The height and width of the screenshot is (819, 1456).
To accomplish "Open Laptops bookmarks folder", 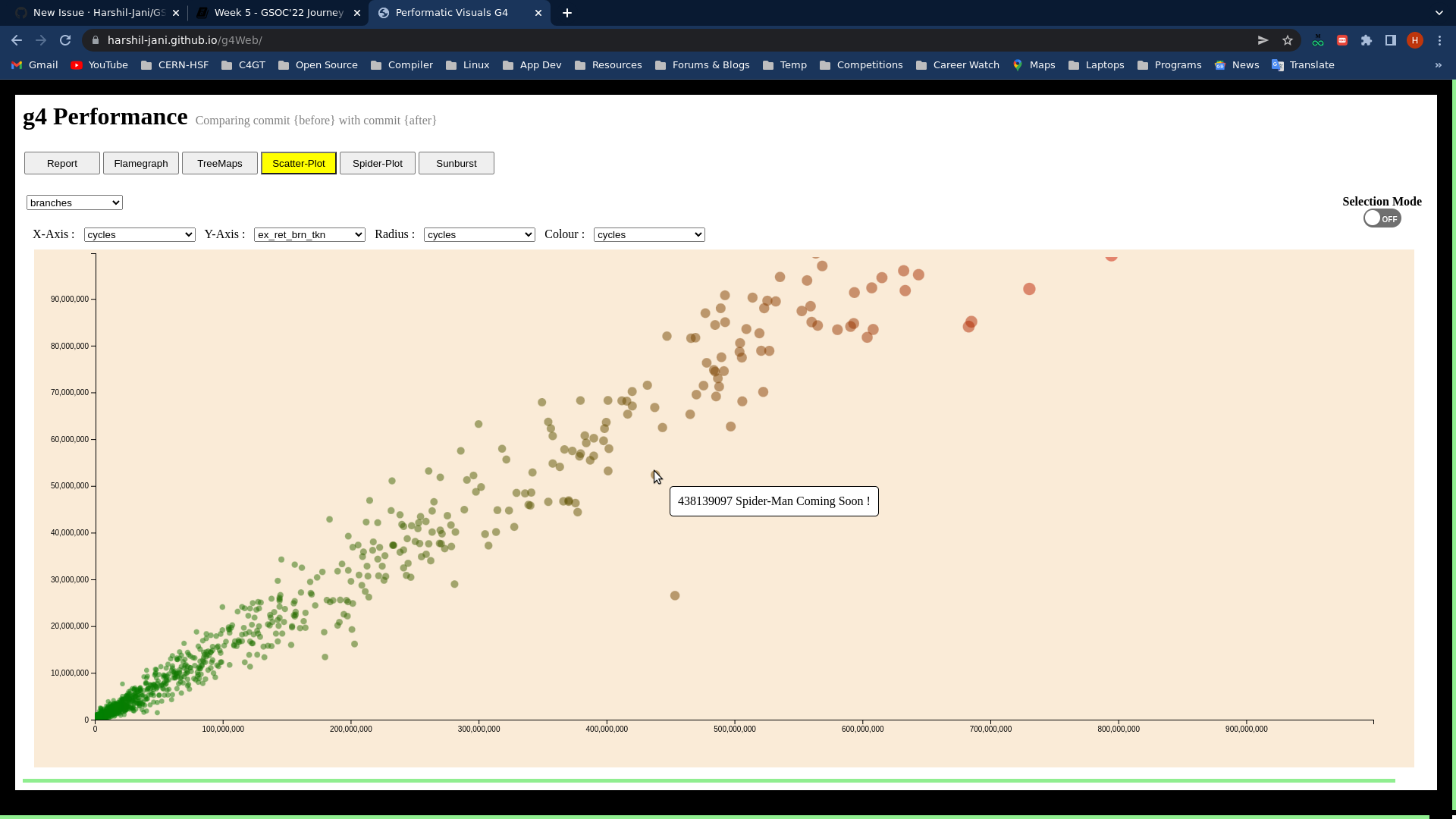I will click(x=1096, y=65).
